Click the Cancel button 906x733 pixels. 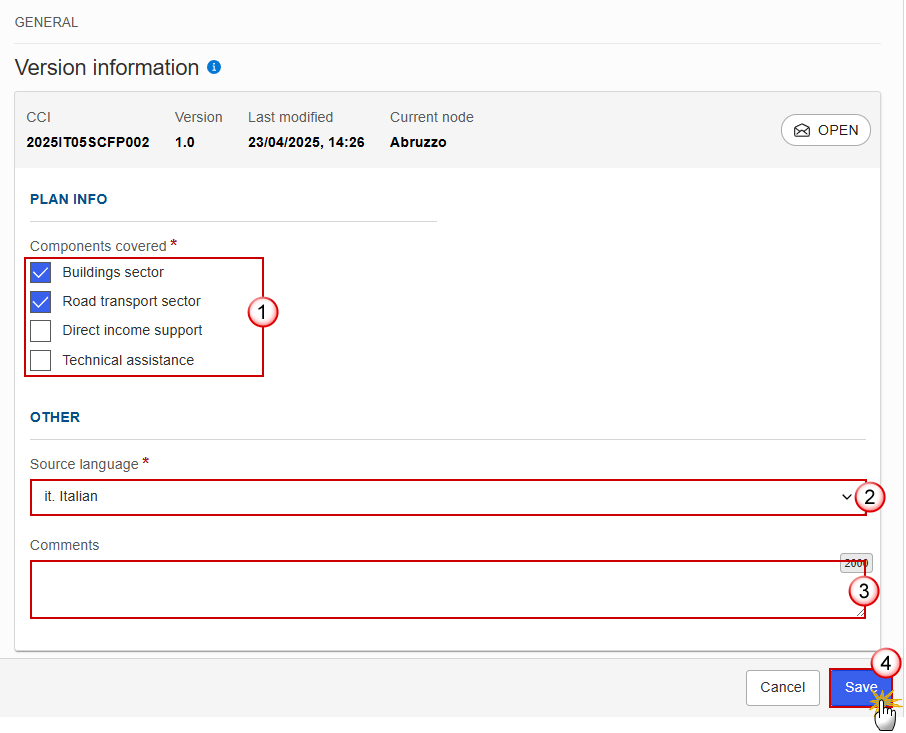(x=782, y=687)
